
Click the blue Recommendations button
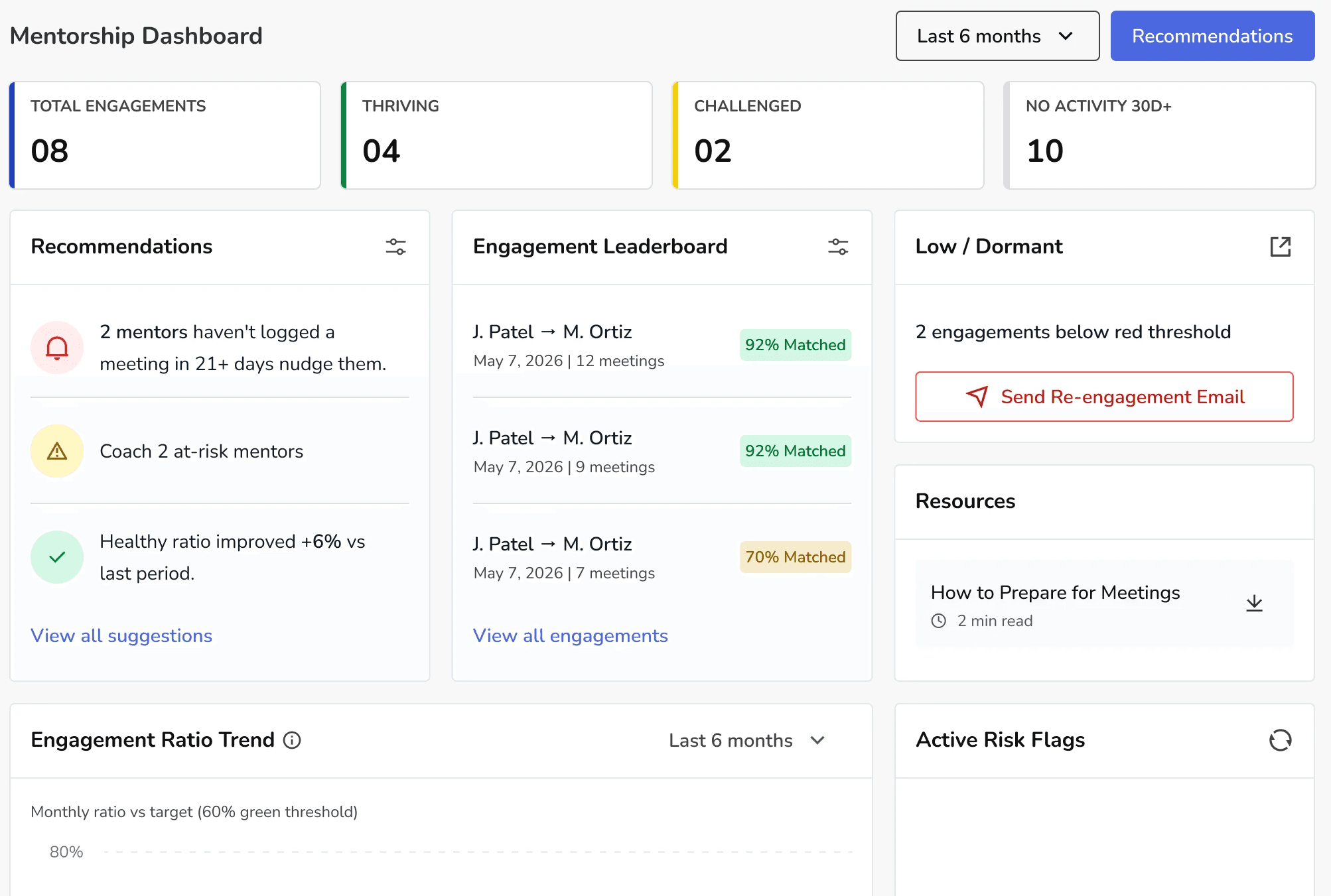tap(1212, 36)
